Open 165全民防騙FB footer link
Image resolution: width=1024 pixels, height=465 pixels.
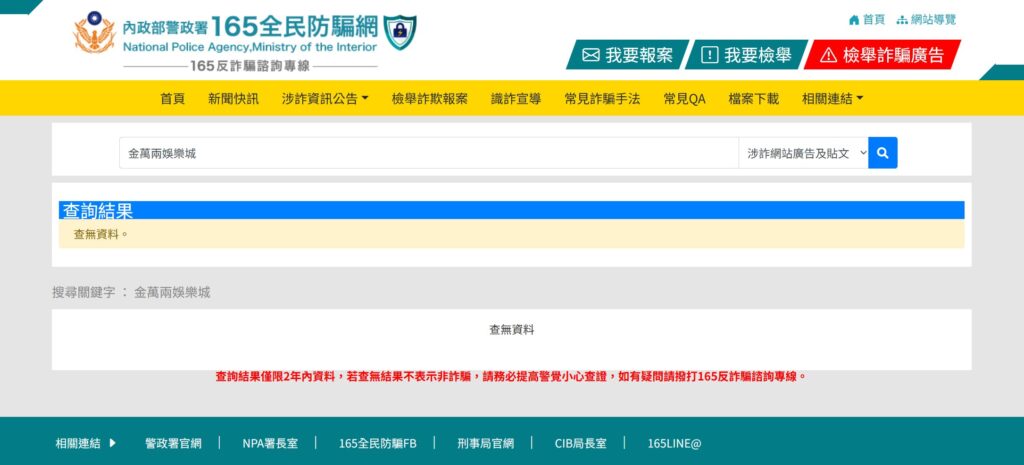(377, 443)
